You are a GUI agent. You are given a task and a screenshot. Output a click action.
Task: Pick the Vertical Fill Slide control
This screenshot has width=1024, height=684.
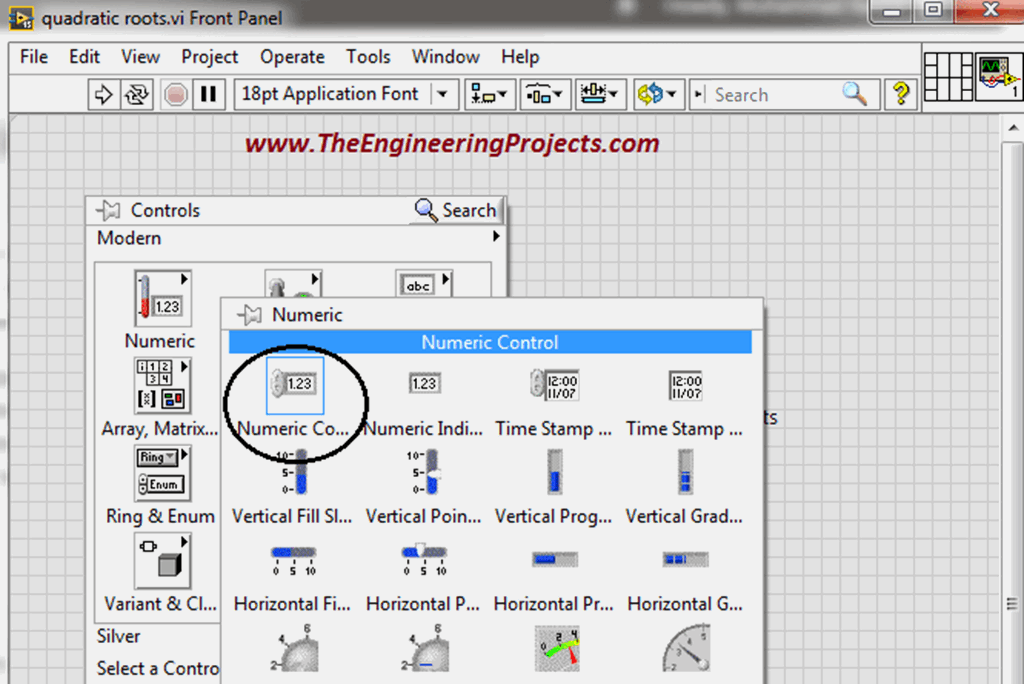click(x=293, y=471)
